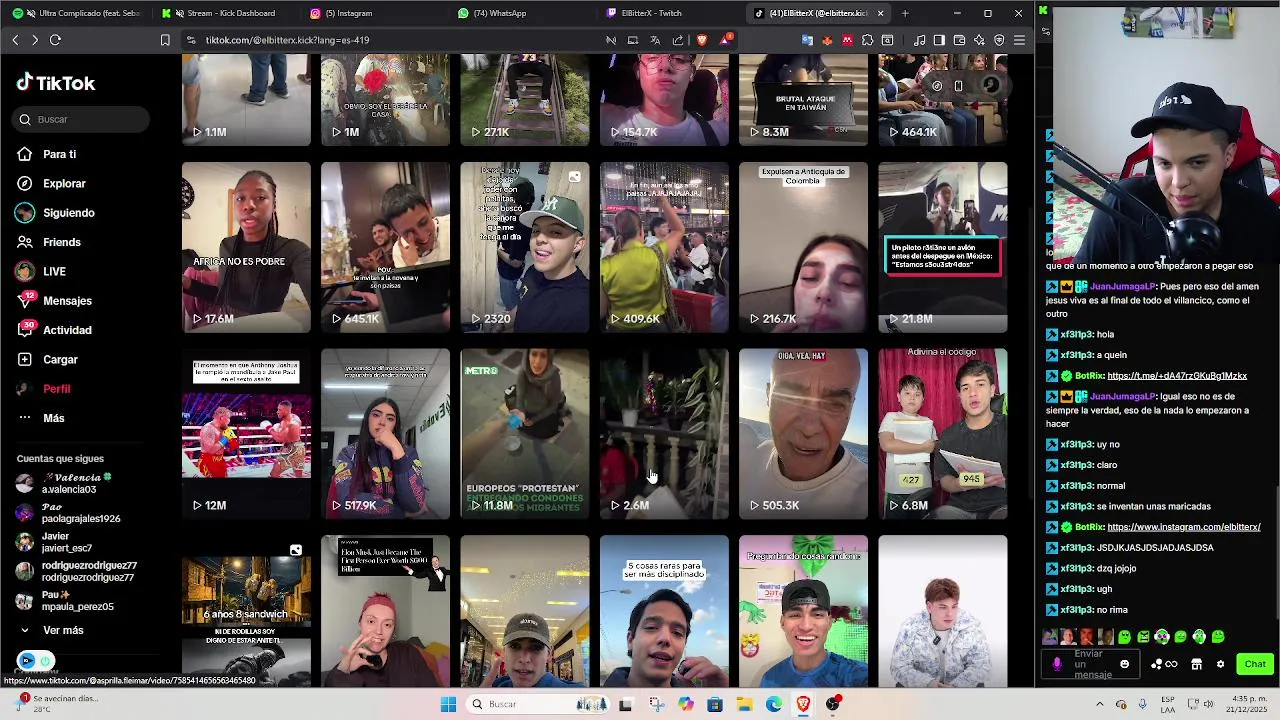Show hidden system tray icons
This screenshot has width=1280, height=720.
tap(1100, 704)
